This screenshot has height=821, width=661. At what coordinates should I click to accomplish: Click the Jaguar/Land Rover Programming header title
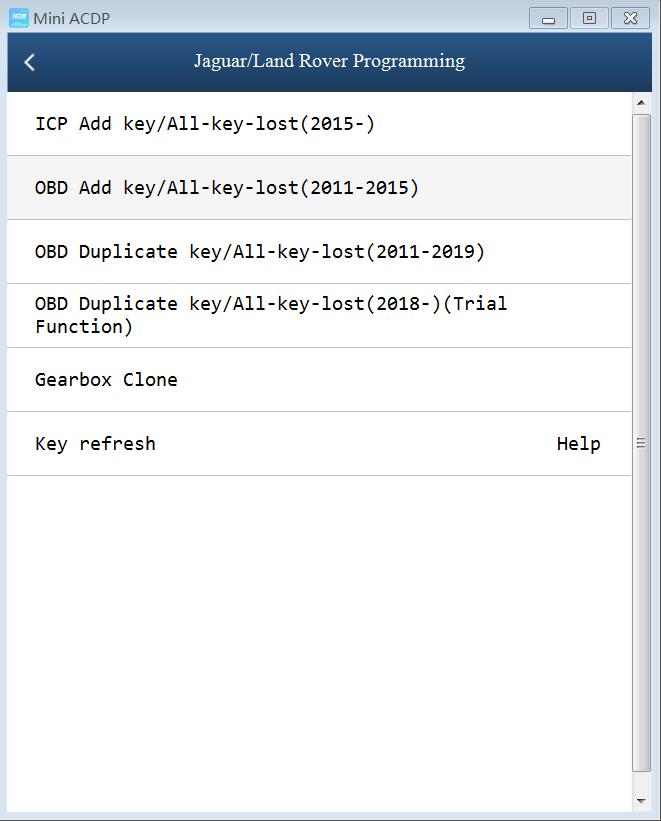coord(329,61)
